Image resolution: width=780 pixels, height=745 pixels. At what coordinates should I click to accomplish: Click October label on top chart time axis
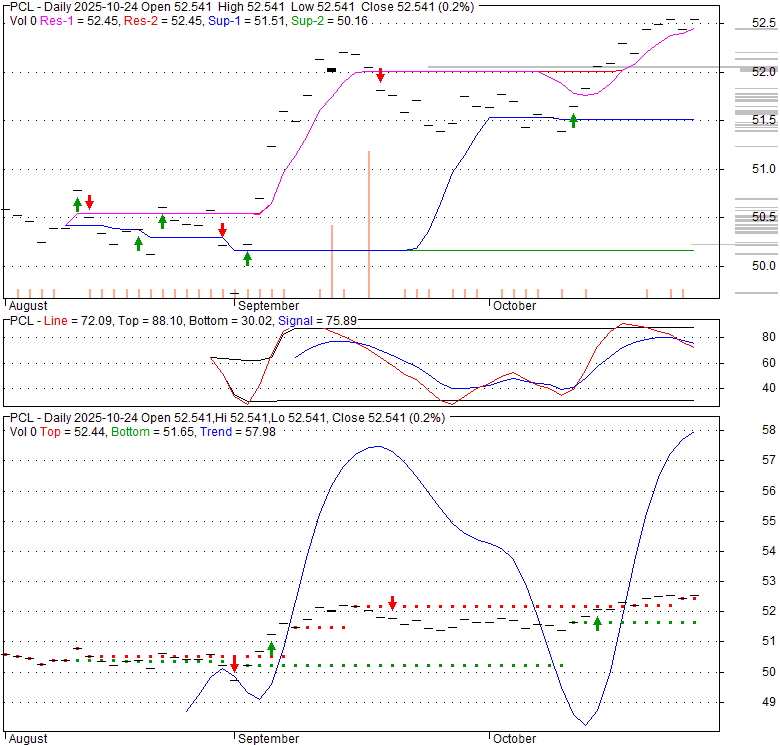(513, 305)
